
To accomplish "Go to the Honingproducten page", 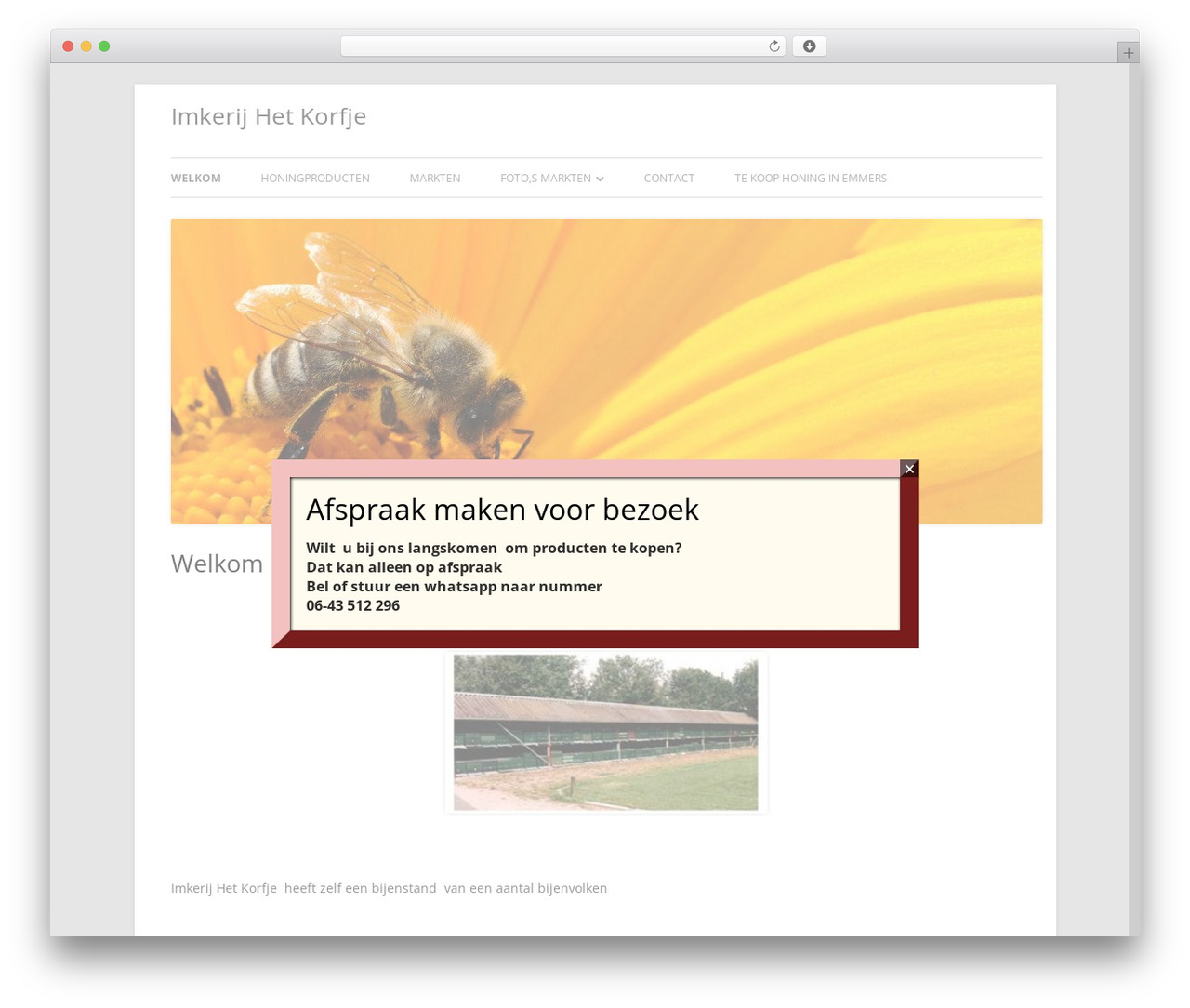I will coord(315,179).
